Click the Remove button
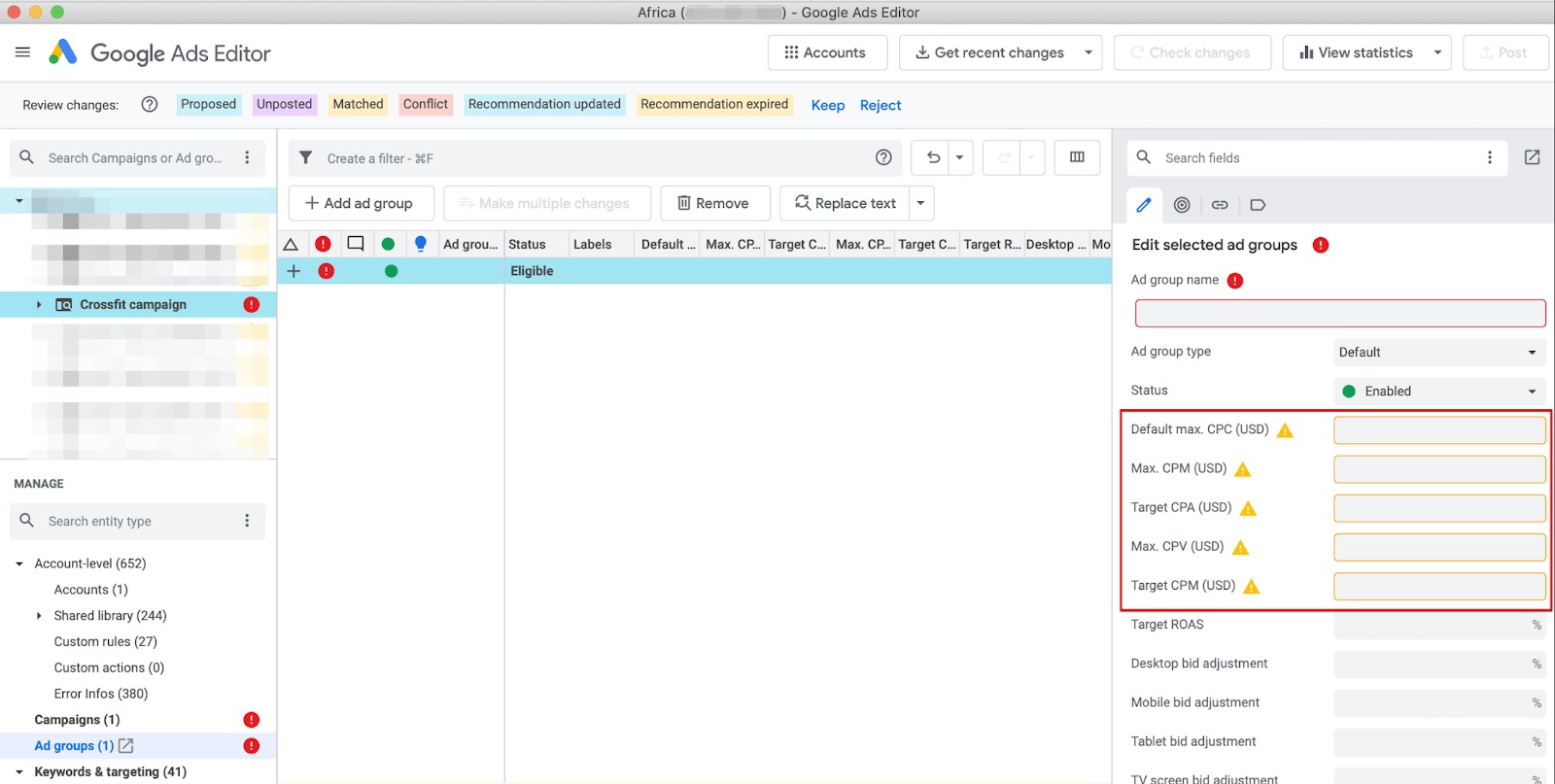 tap(714, 203)
